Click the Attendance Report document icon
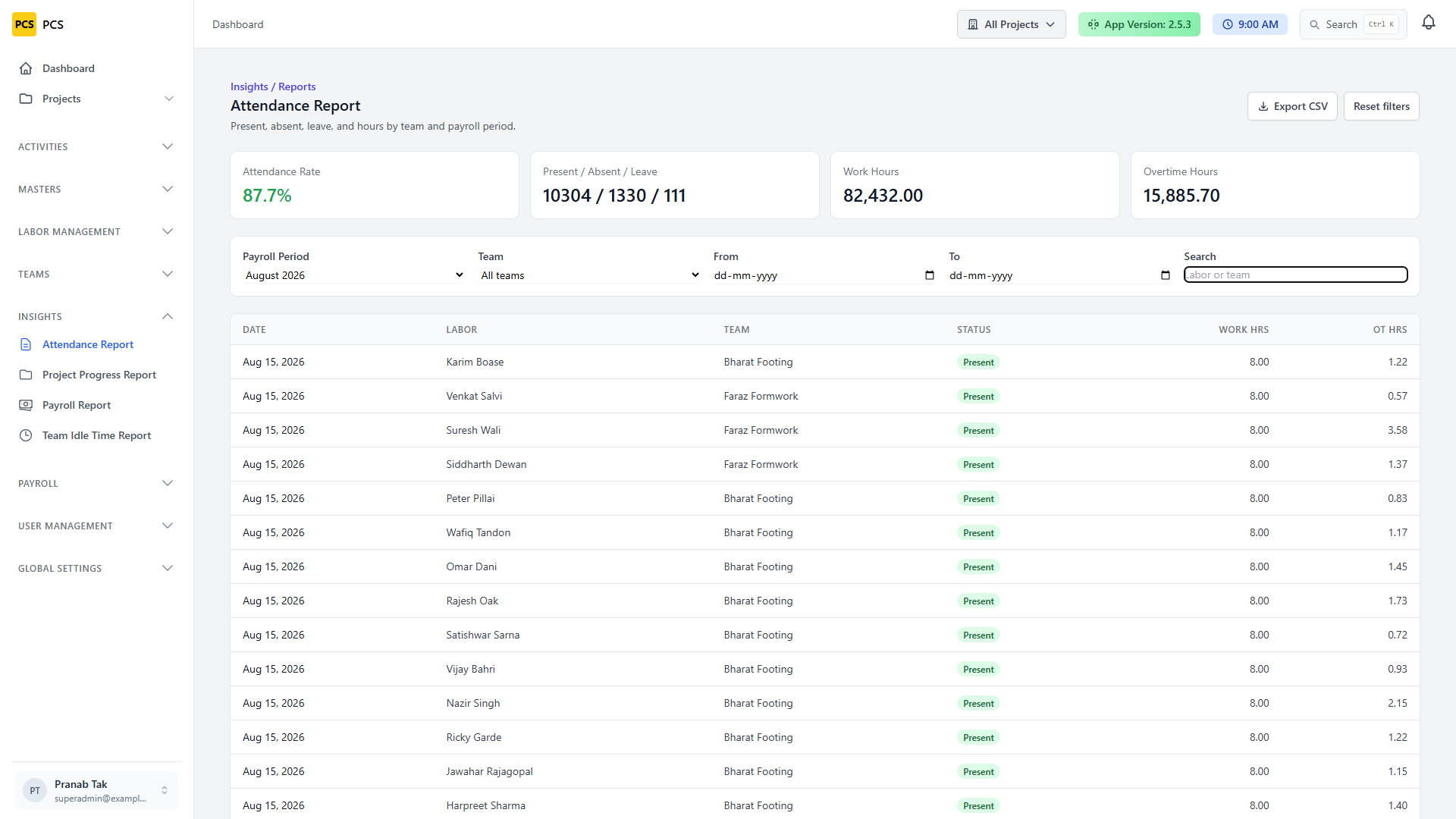 point(26,344)
